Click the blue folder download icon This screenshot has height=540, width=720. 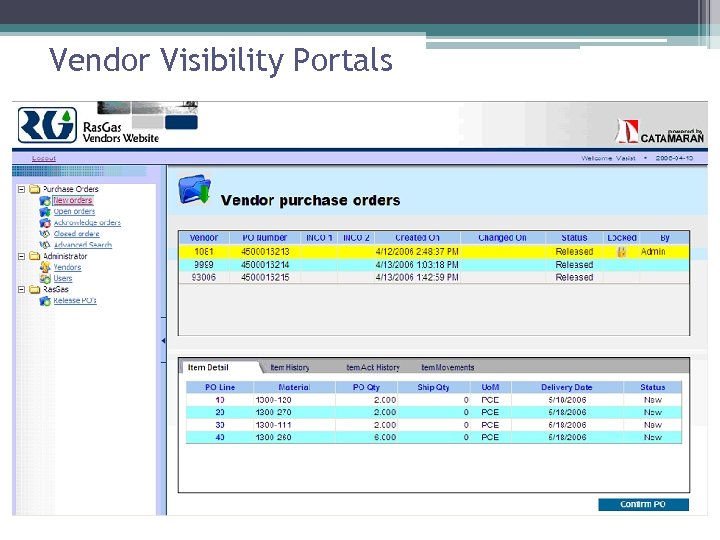pos(194,189)
